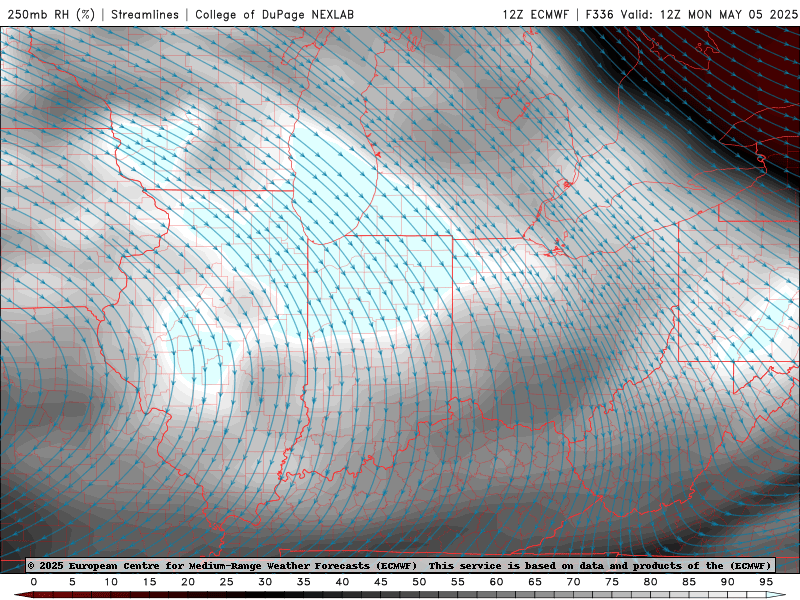
Task: Click the color scale label "90"
Action: 728,582
